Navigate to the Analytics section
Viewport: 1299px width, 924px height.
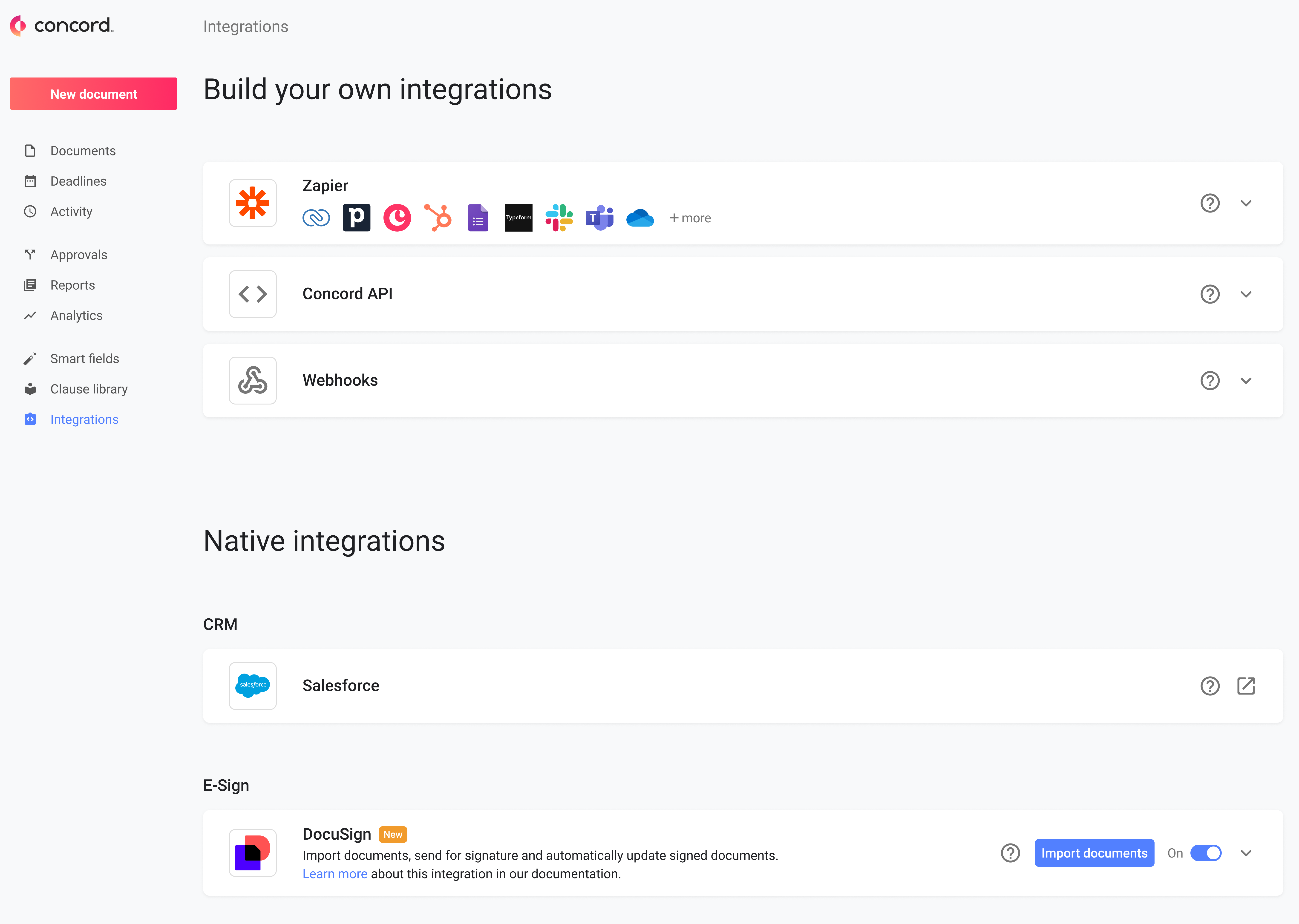point(76,315)
